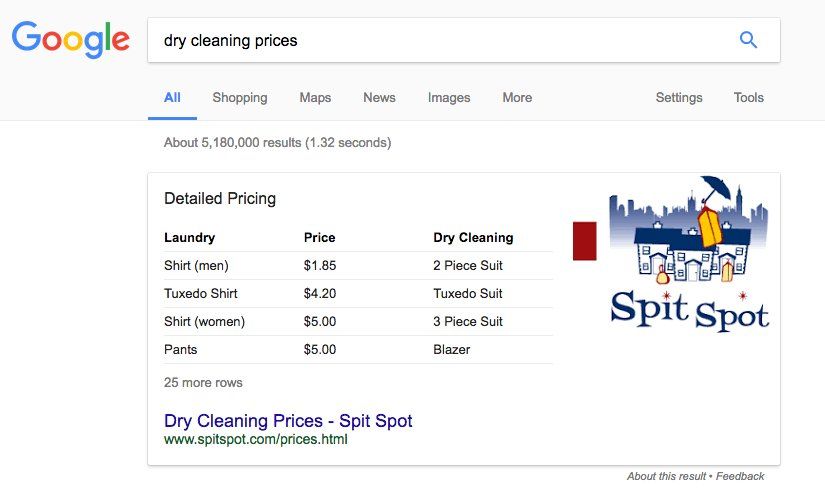Click the search box with dry cleaning prices

point(440,41)
